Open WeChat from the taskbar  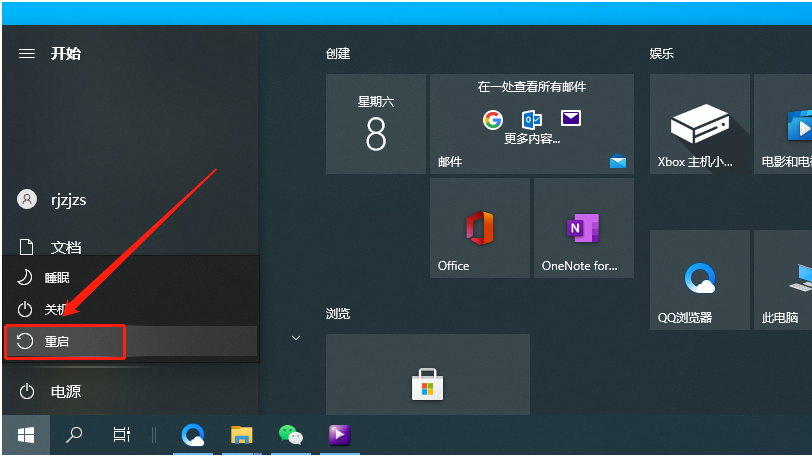coord(291,435)
